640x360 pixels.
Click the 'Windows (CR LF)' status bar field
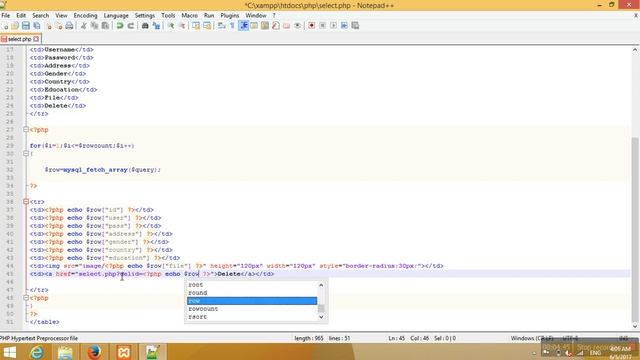coord(532,338)
